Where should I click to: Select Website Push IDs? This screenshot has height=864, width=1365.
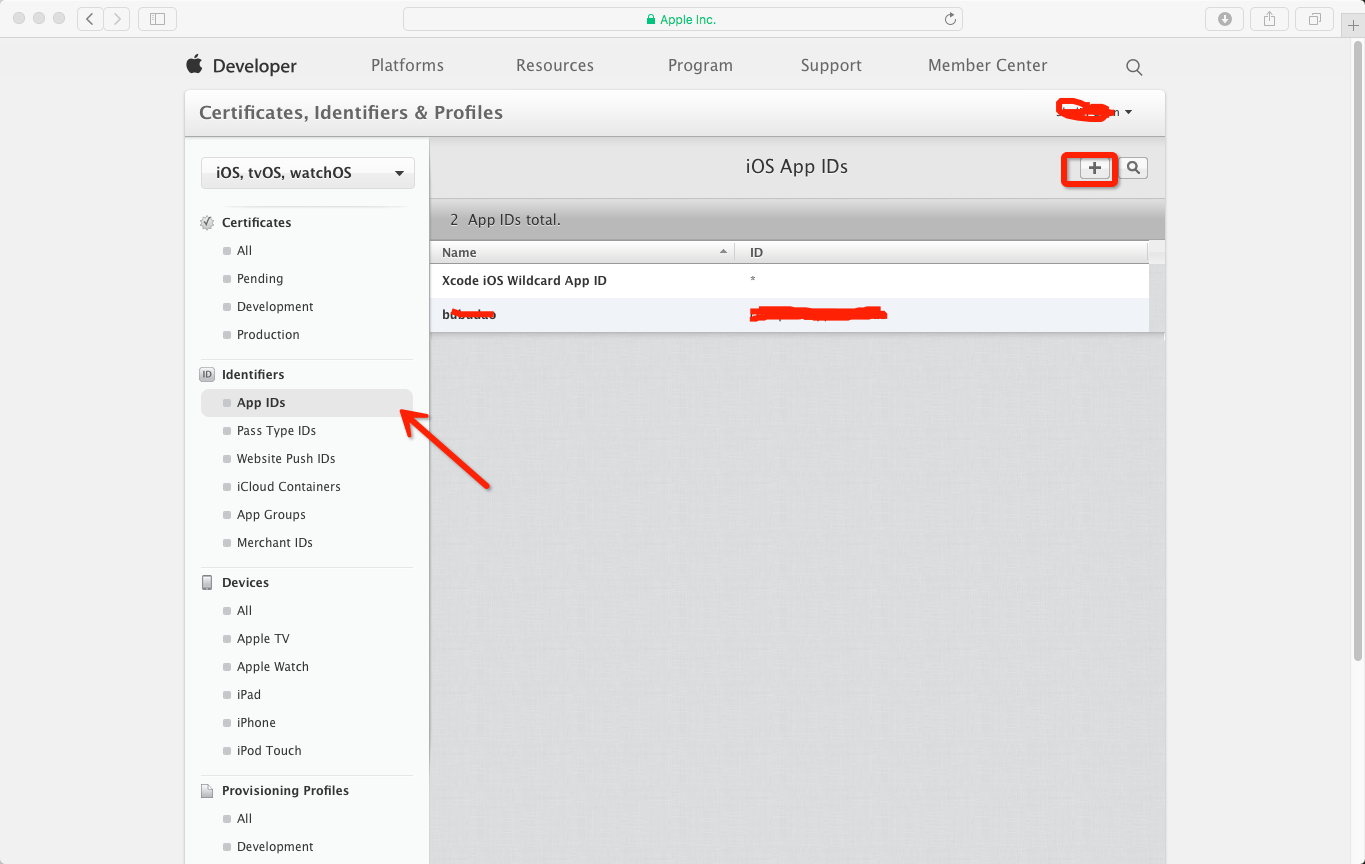286,459
